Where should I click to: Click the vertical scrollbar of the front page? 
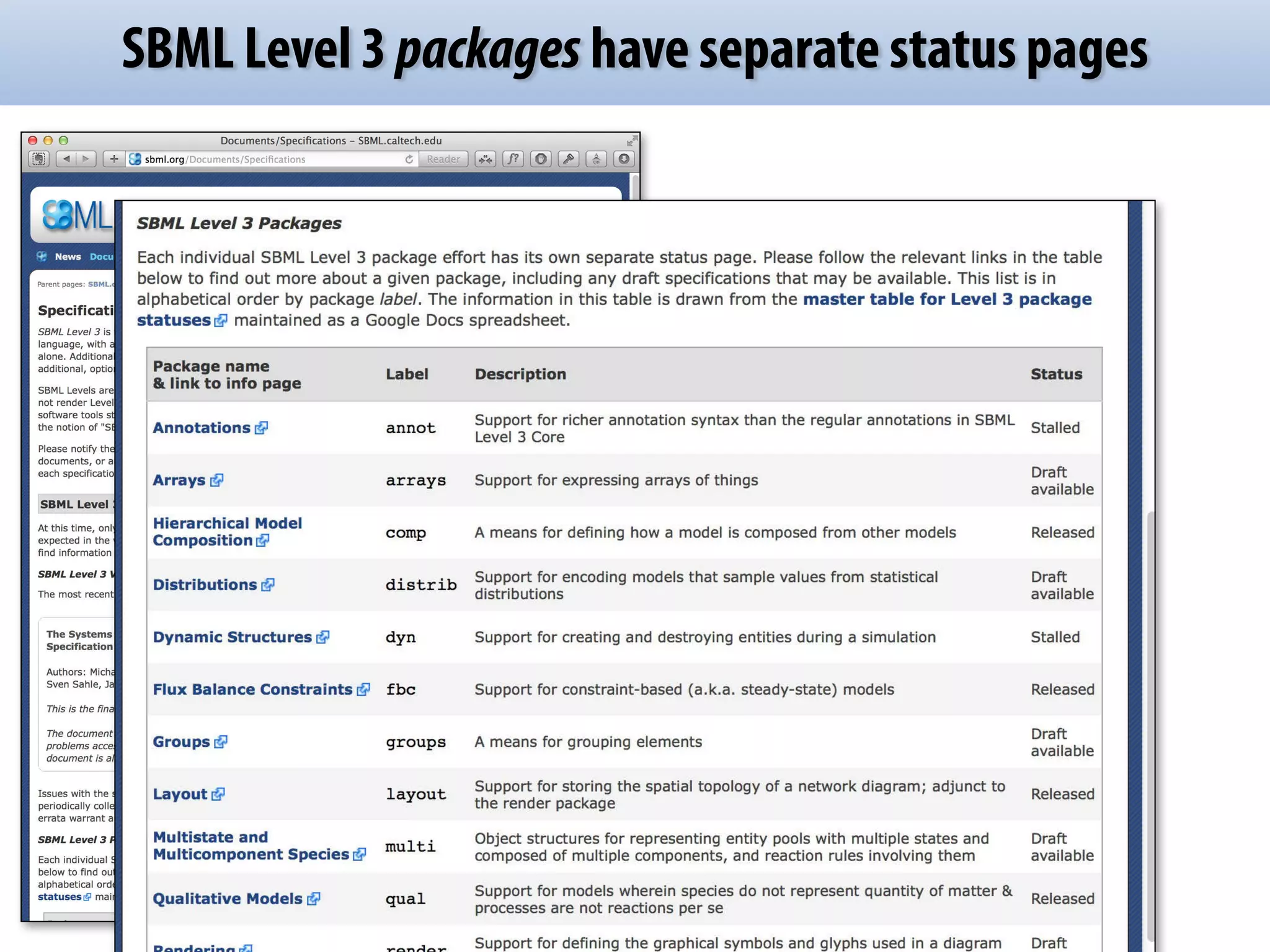pos(1151,725)
